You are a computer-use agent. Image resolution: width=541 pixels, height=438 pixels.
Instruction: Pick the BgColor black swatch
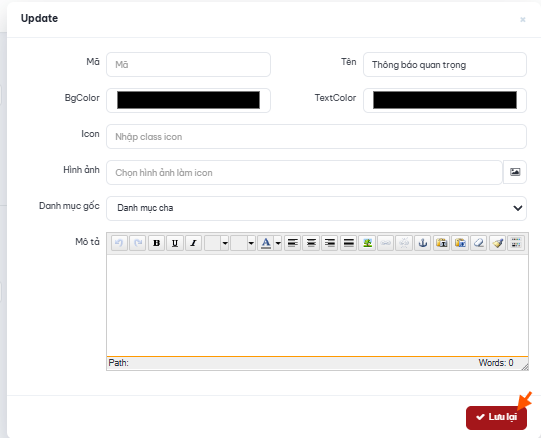tap(188, 100)
